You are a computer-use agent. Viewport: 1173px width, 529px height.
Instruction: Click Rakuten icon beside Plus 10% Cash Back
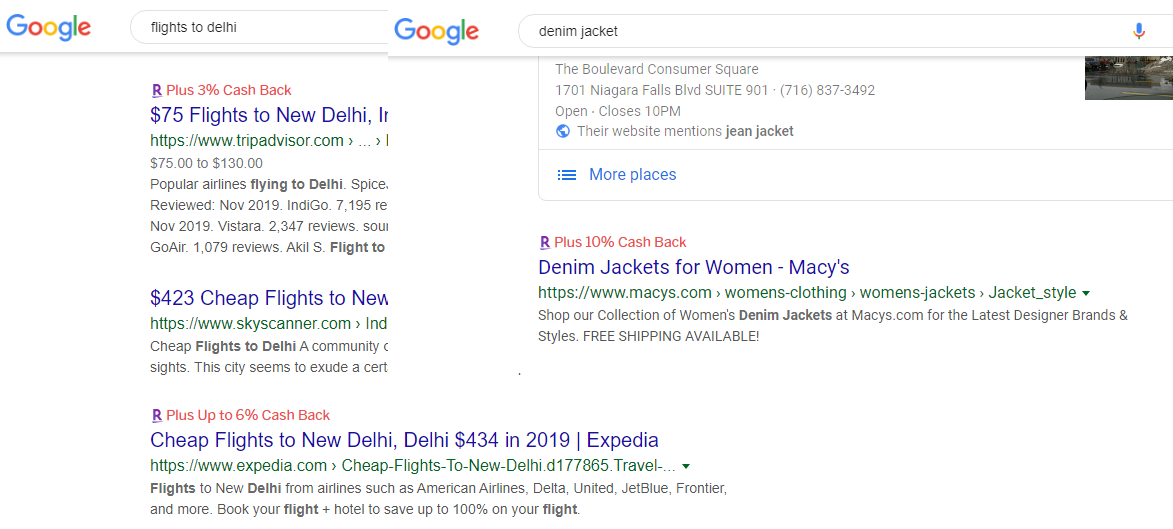point(545,242)
